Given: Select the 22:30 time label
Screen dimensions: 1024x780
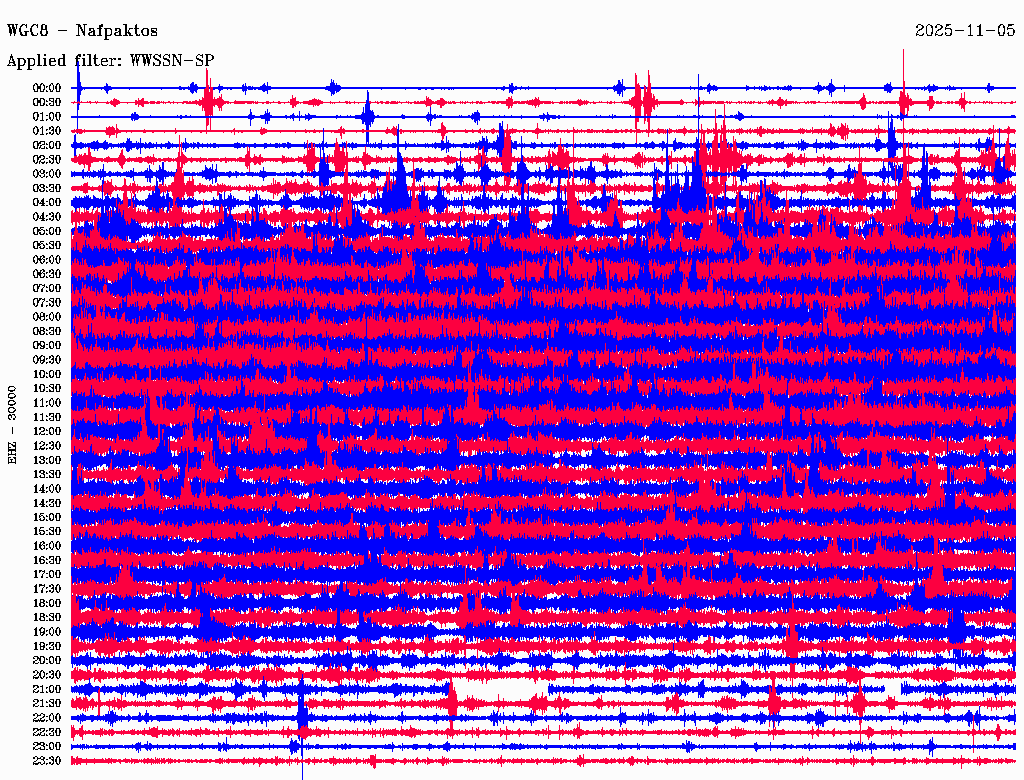Looking at the screenshot, I should tap(47, 732).
